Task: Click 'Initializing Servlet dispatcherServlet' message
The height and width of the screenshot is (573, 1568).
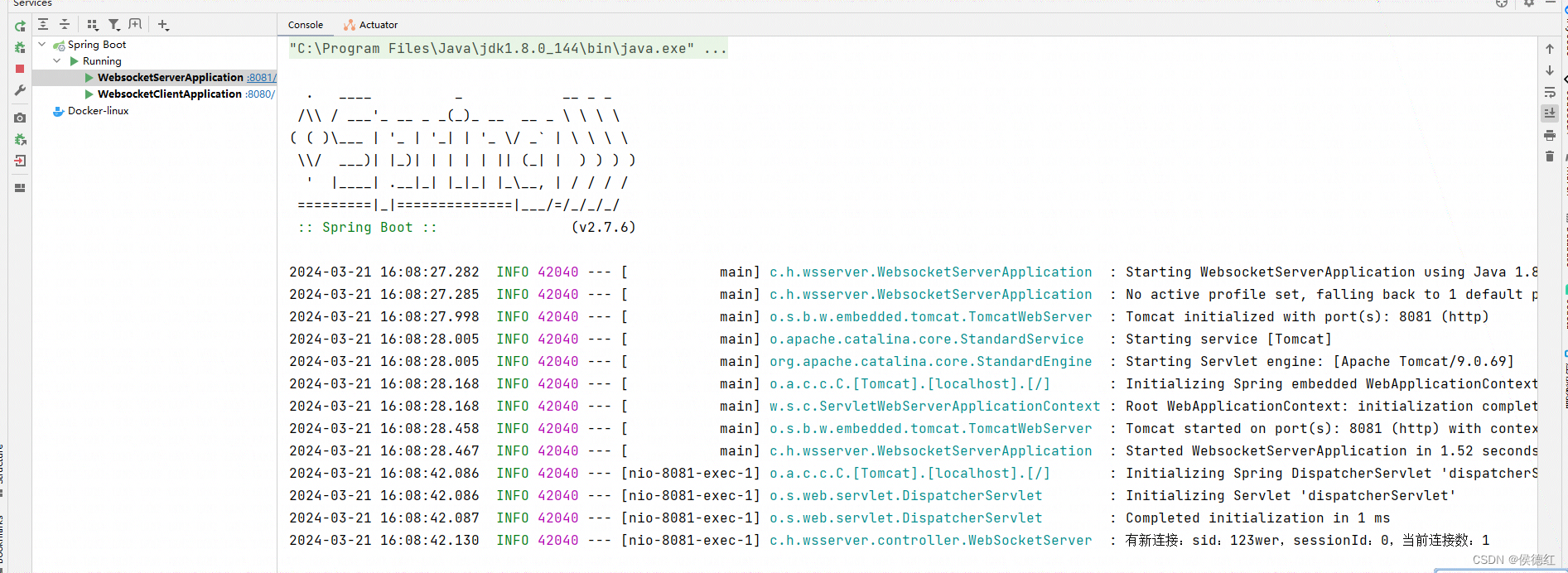Action: [x=1291, y=496]
